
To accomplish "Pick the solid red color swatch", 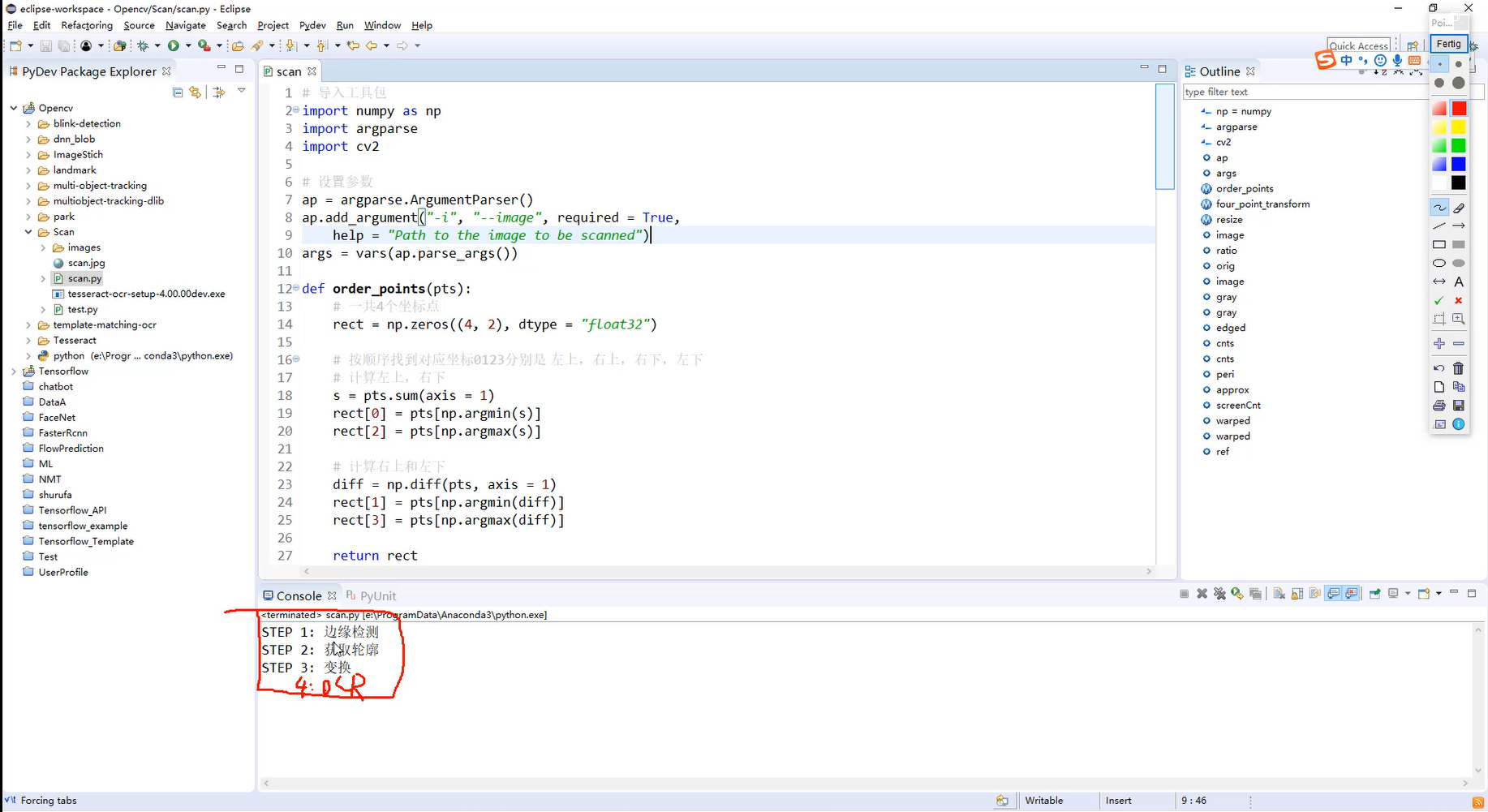I will [1459, 108].
